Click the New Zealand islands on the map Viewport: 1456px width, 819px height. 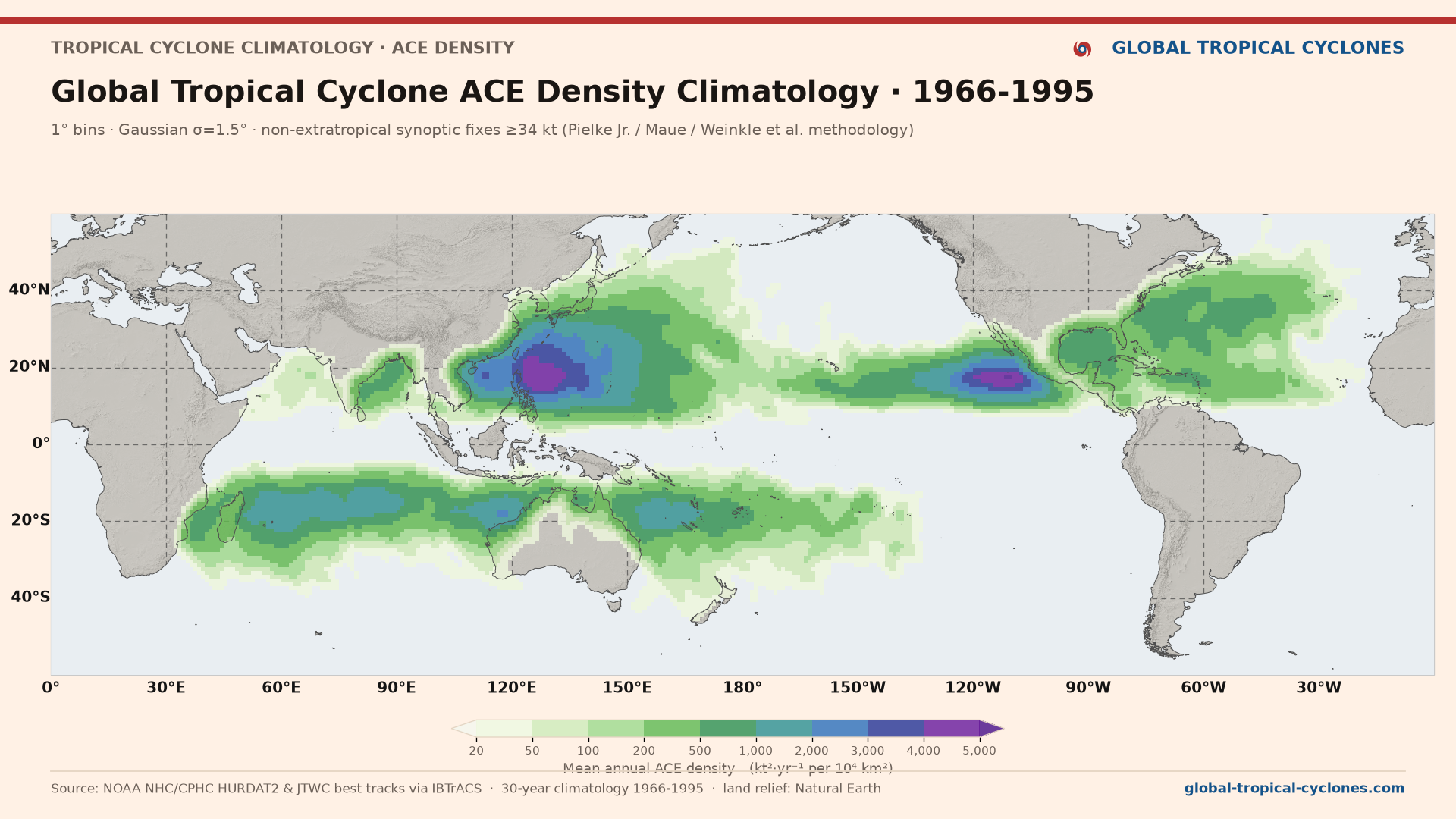click(x=714, y=602)
